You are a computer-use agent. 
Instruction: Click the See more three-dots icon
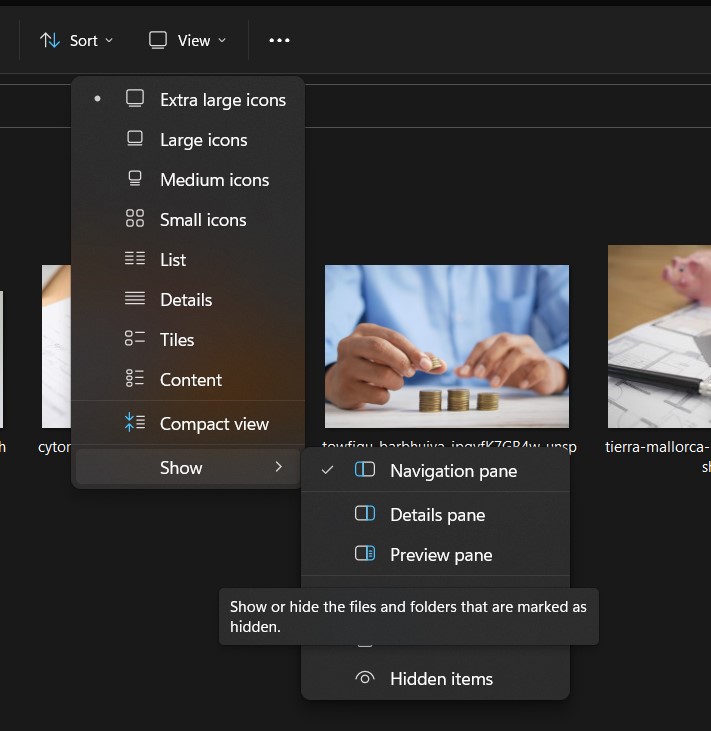click(x=279, y=40)
